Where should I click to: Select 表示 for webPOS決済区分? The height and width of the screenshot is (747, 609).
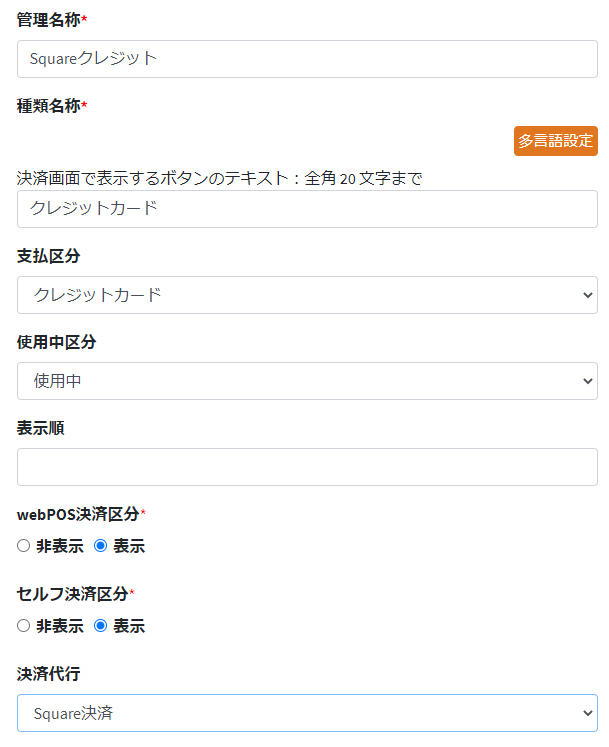pos(100,546)
